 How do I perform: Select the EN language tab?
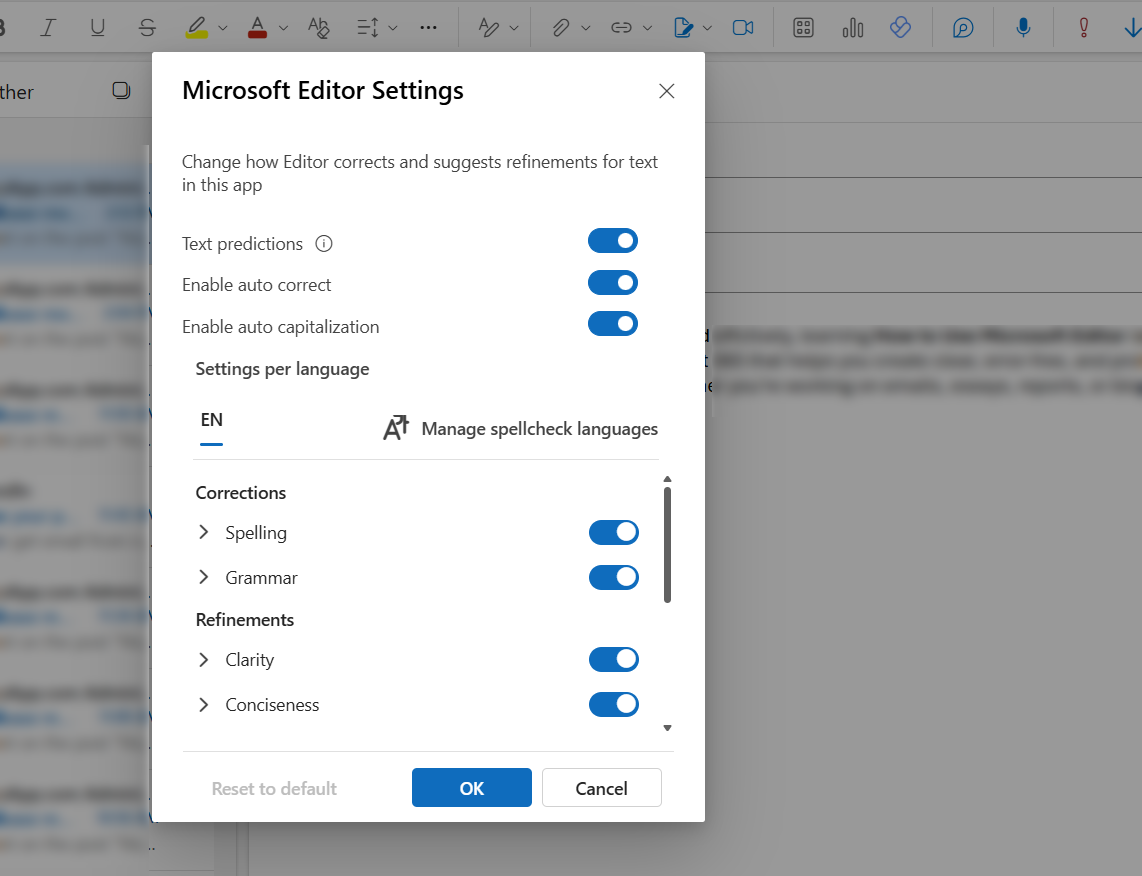(x=211, y=421)
